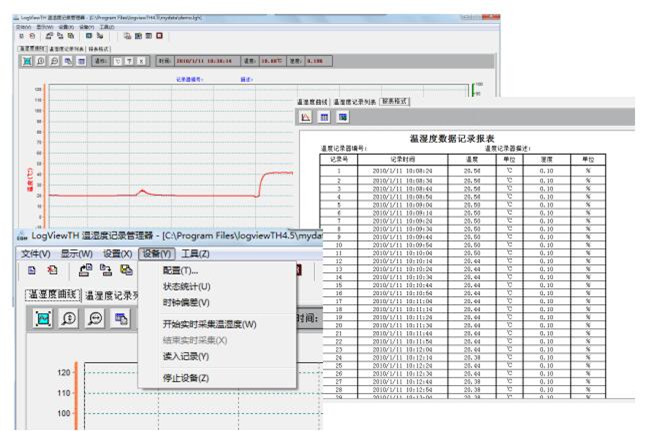The width and height of the screenshot is (650, 441).
Task: Click the horizontal zoom magnifier icon
Action: 96,318
